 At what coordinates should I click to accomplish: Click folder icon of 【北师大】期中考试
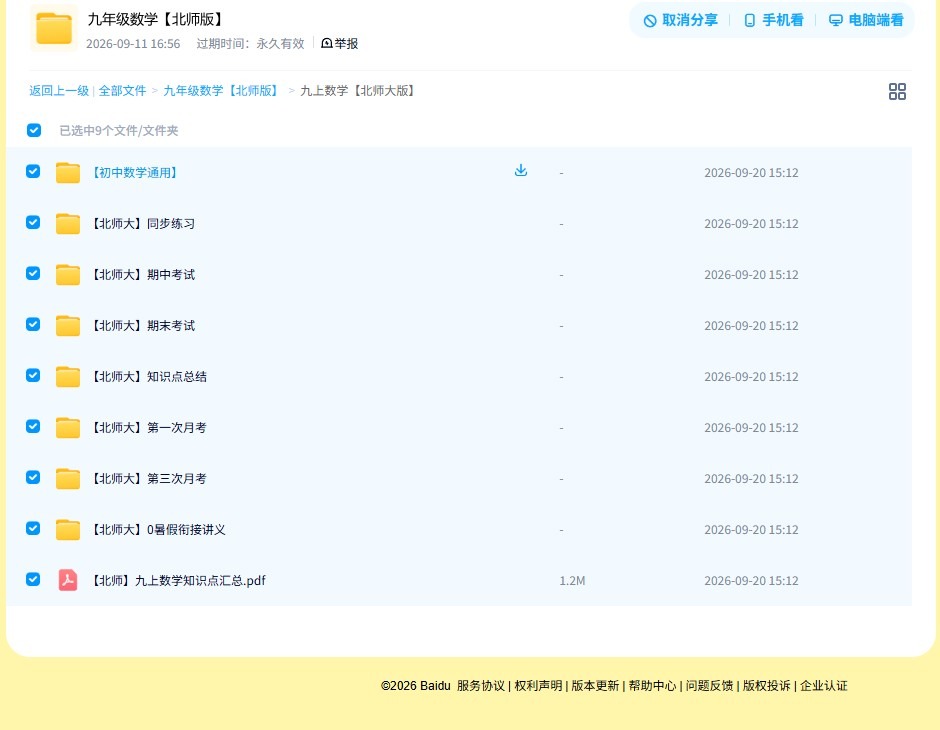(x=68, y=274)
